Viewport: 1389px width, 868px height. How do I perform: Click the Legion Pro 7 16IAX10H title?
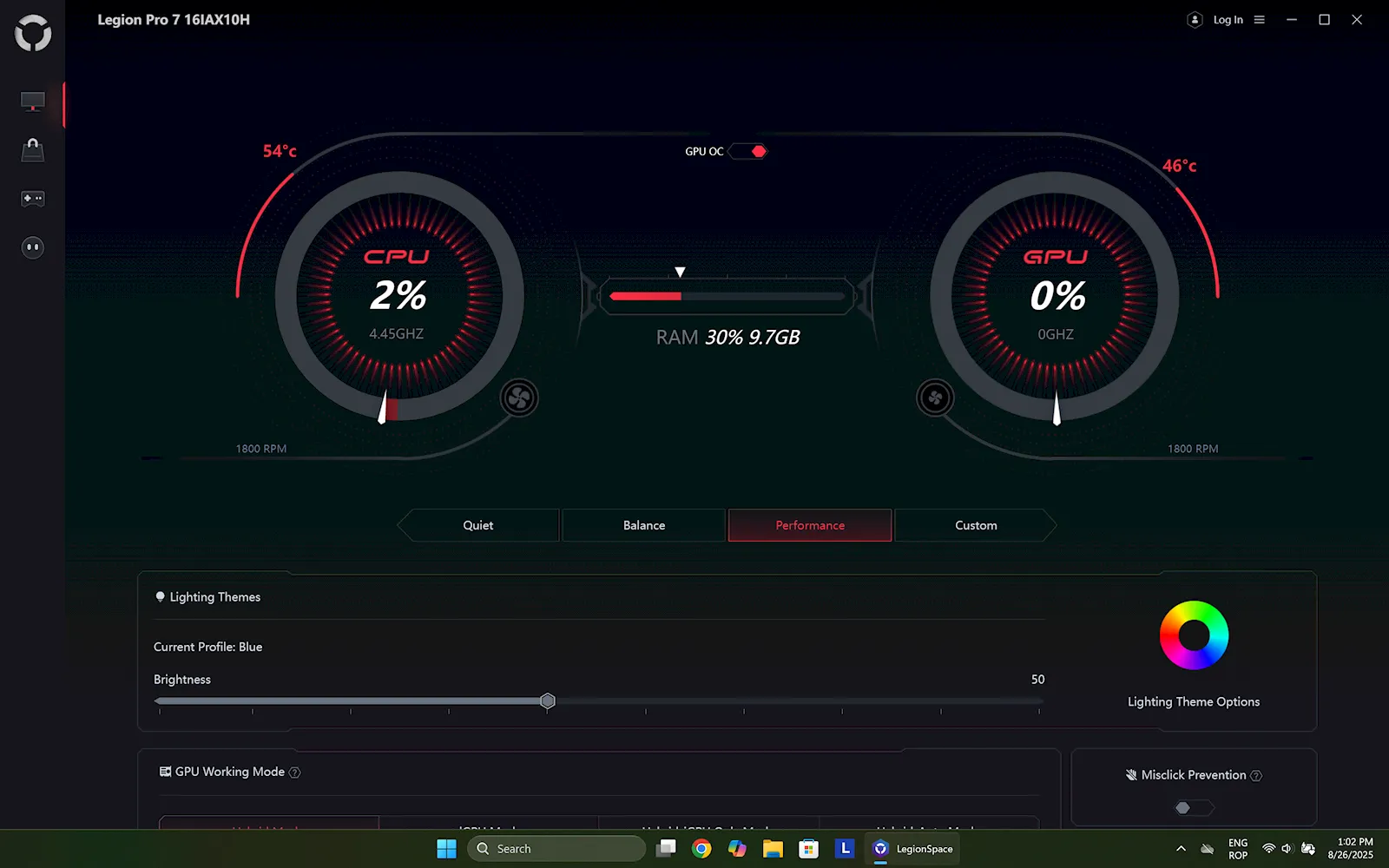(174, 20)
